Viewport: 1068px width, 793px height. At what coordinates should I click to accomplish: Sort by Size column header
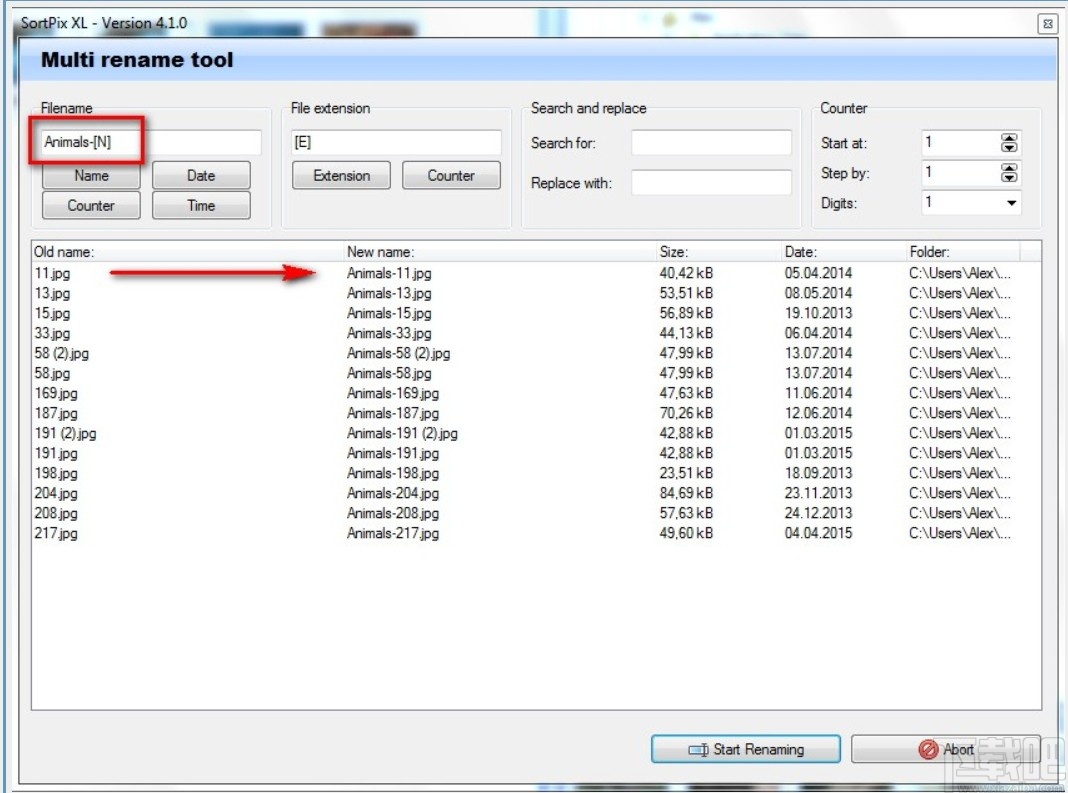[719, 252]
